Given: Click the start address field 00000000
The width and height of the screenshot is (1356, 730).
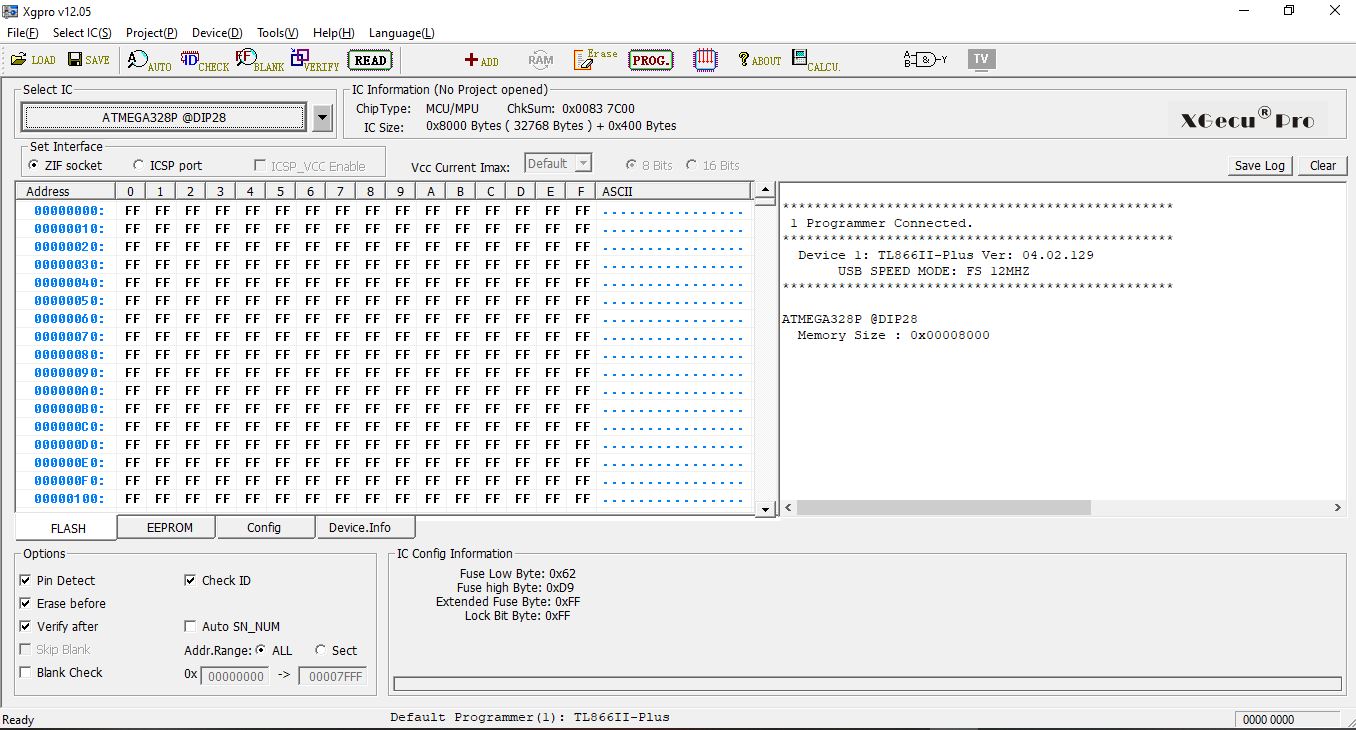Looking at the screenshot, I should (x=235, y=676).
